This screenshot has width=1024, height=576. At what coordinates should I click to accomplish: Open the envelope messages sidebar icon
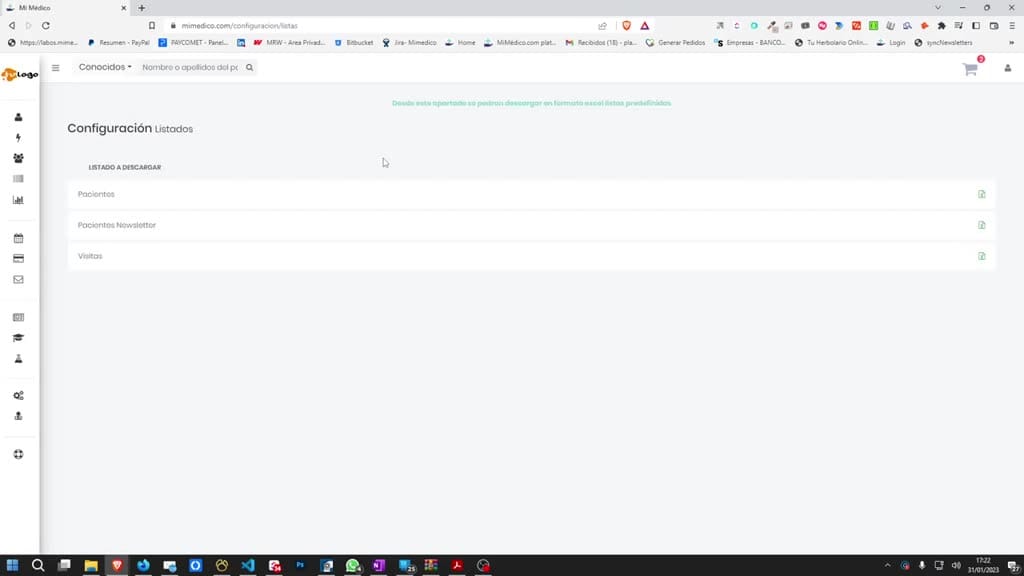18,280
